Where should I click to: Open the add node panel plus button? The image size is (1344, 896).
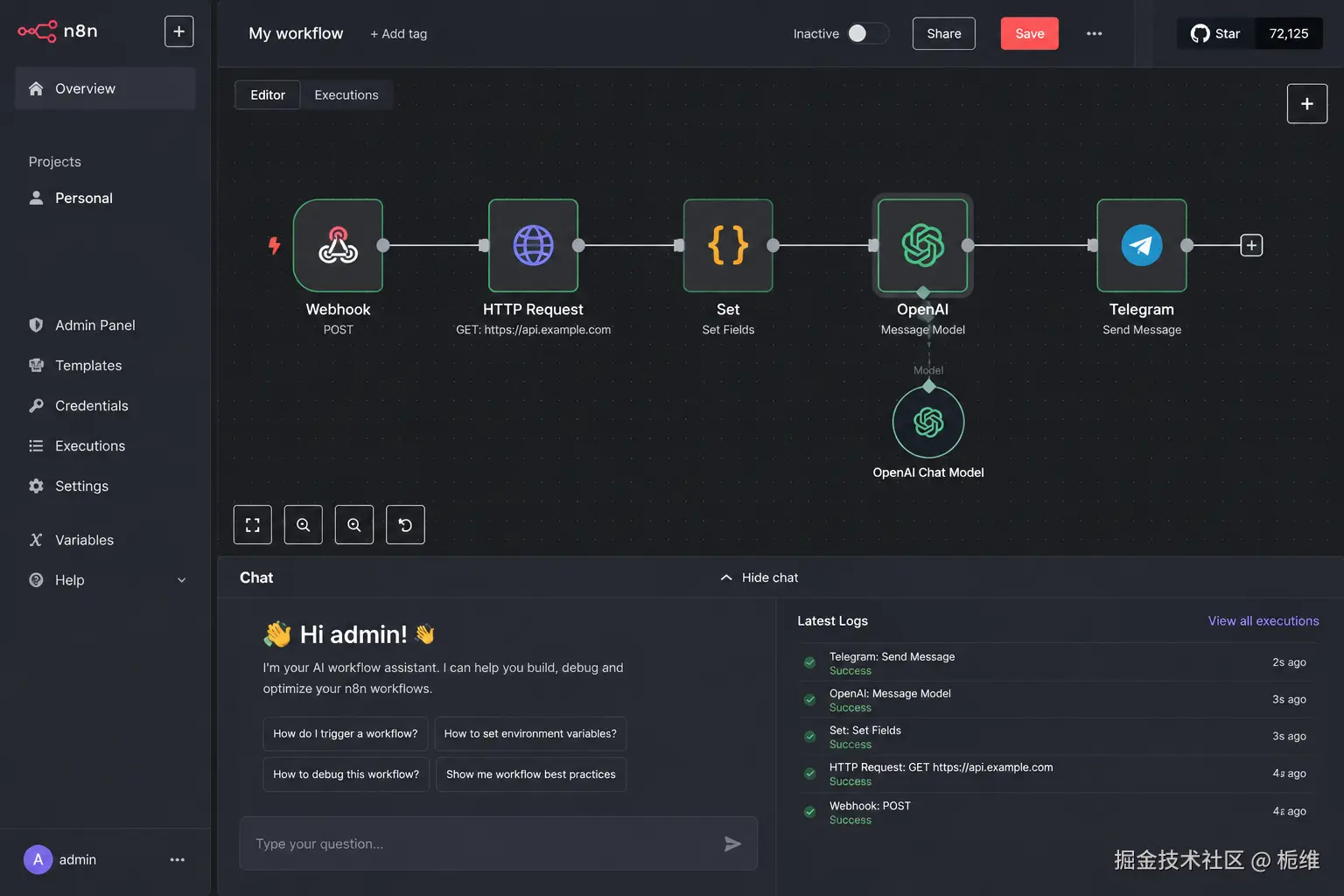coord(1307,104)
